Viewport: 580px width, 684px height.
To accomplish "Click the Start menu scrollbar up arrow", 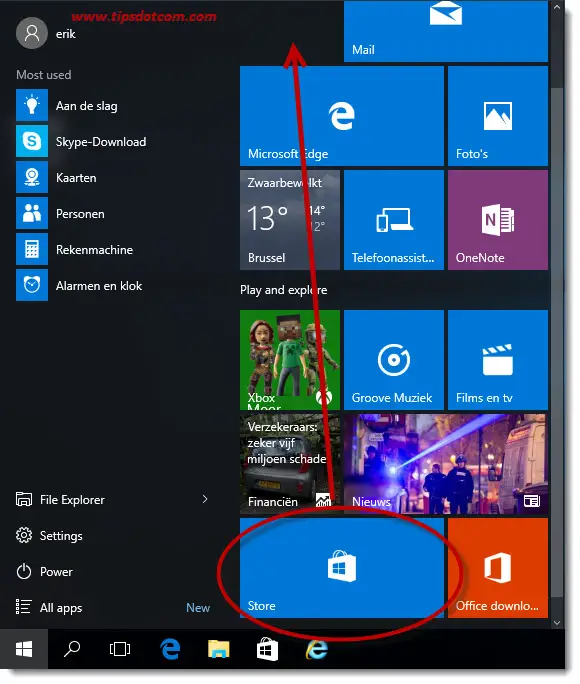I will 557,7.
